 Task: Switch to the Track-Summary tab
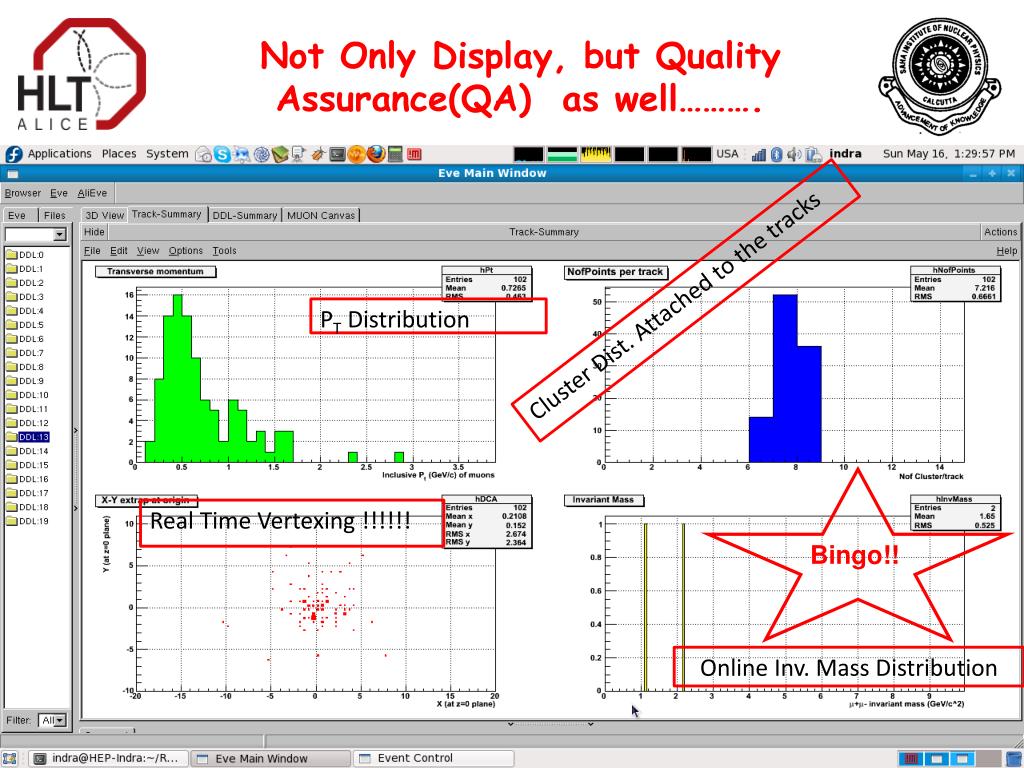coord(167,214)
